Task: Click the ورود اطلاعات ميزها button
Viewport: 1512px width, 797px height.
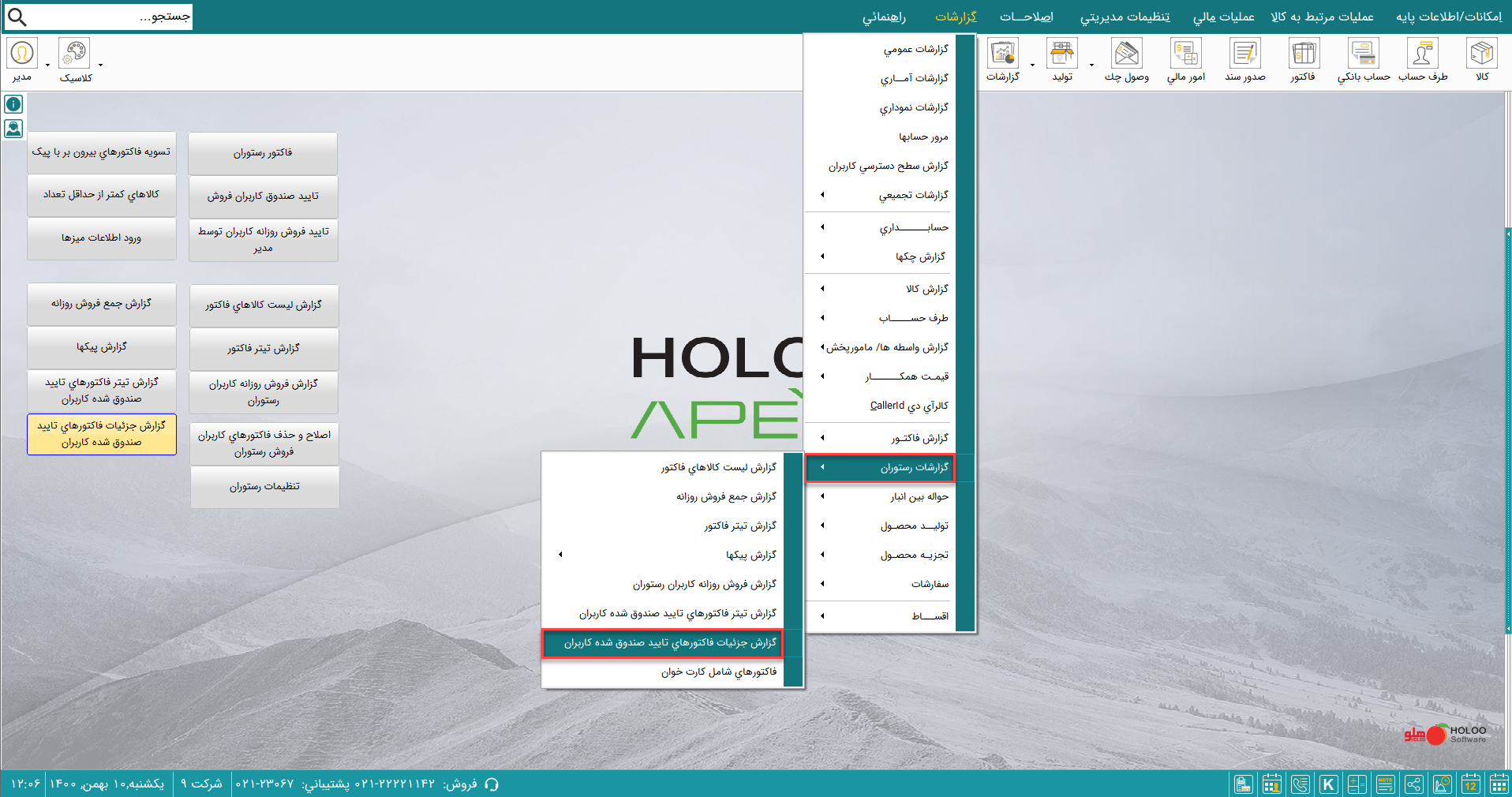Action: (x=102, y=238)
